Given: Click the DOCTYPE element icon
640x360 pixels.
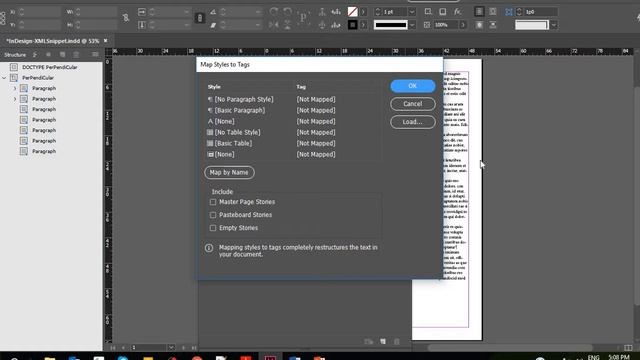Looking at the screenshot, I should tap(14, 67).
